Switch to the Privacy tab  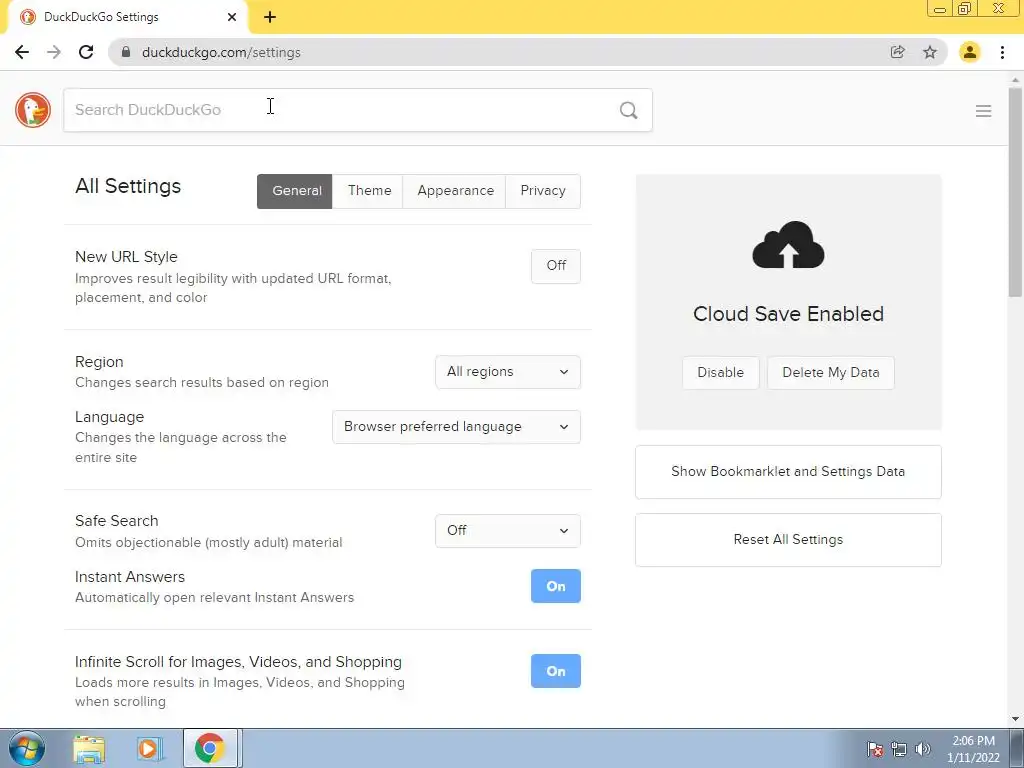coord(543,191)
